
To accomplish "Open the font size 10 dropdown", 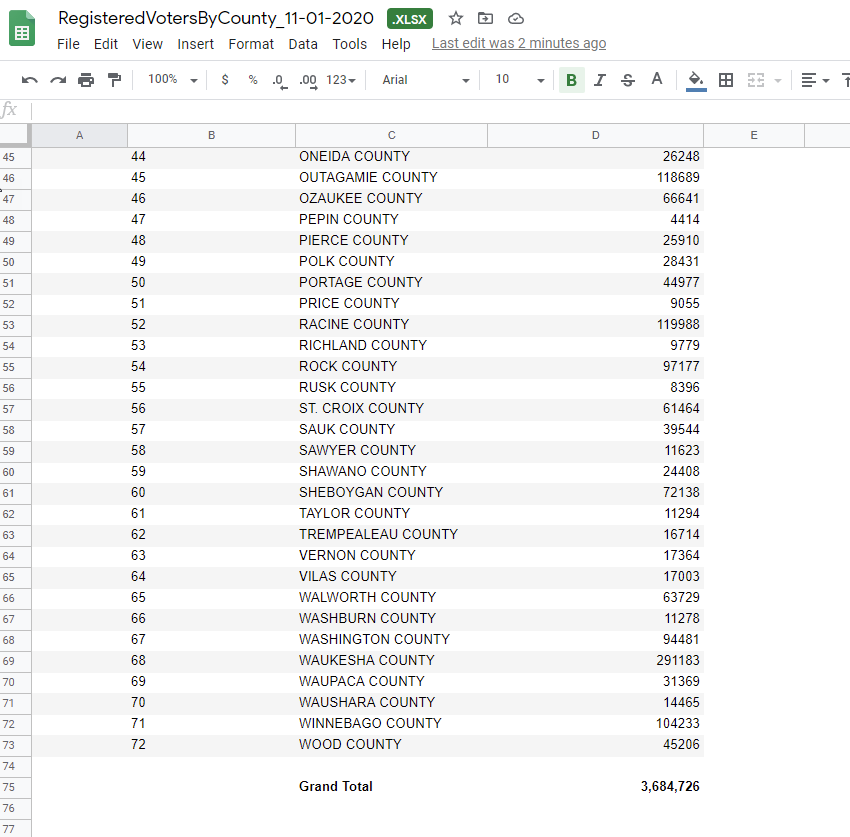I will (519, 80).
